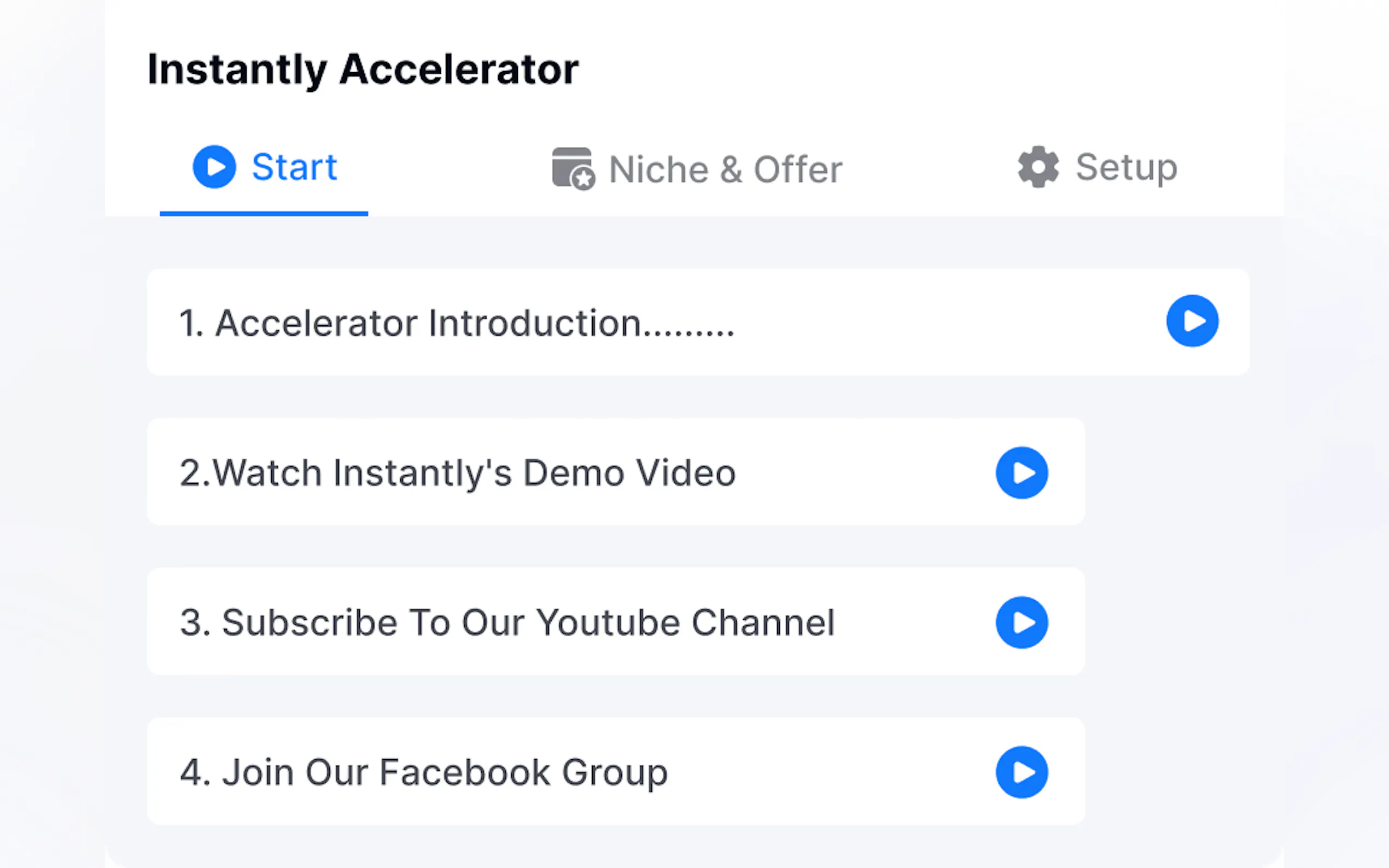The width and height of the screenshot is (1389, 868).
Task: Play the Accelerator Introduction video
Action: [1192, 321]
